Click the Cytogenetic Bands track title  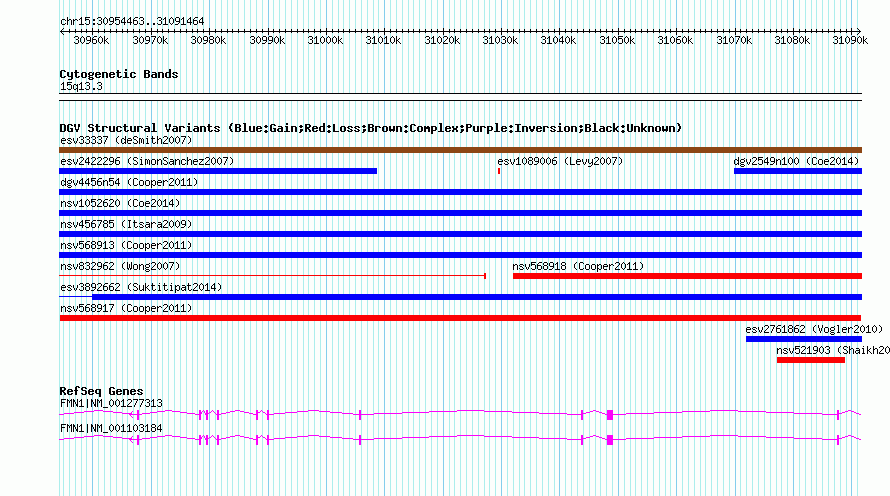point(119,74)
